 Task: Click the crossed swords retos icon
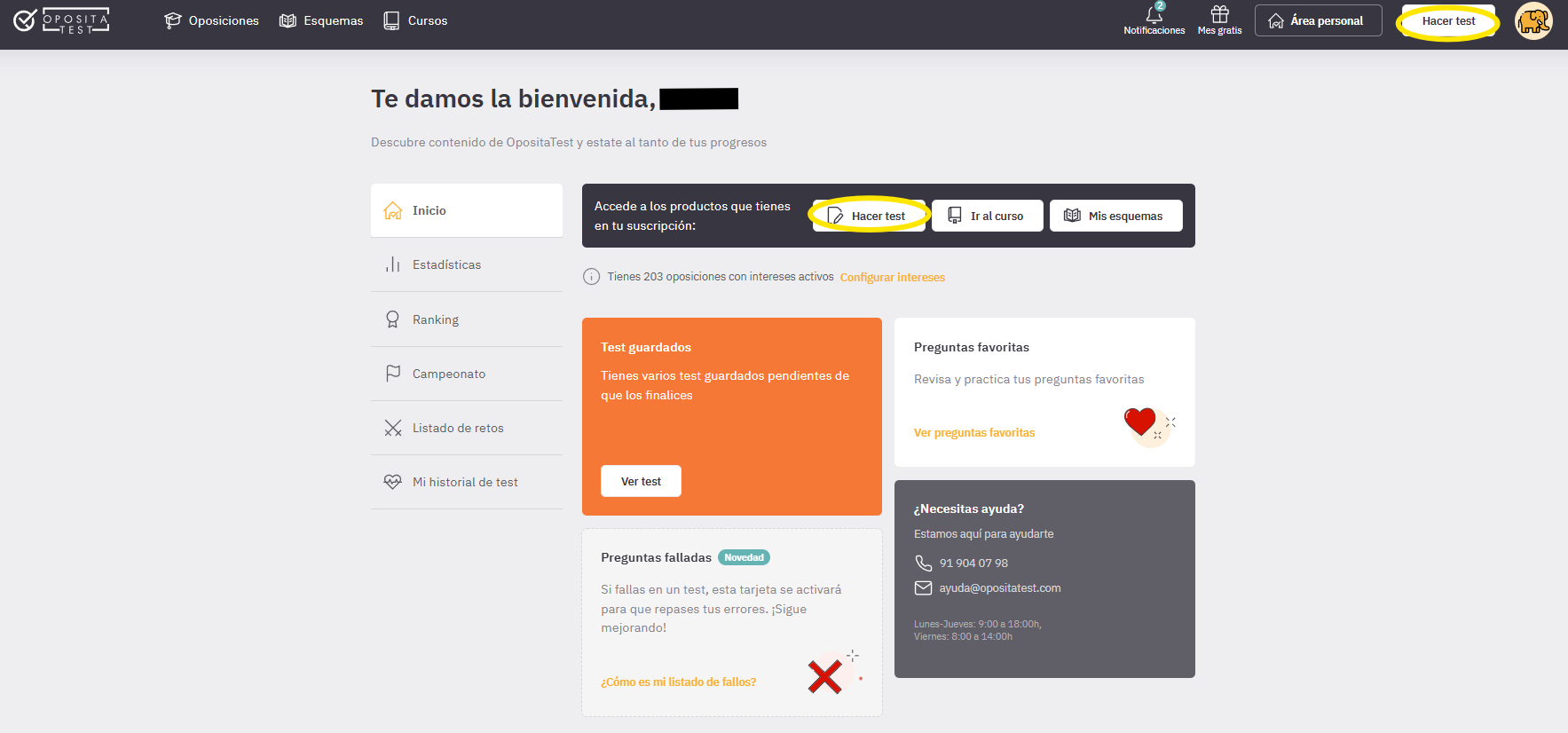click(393, 428)
